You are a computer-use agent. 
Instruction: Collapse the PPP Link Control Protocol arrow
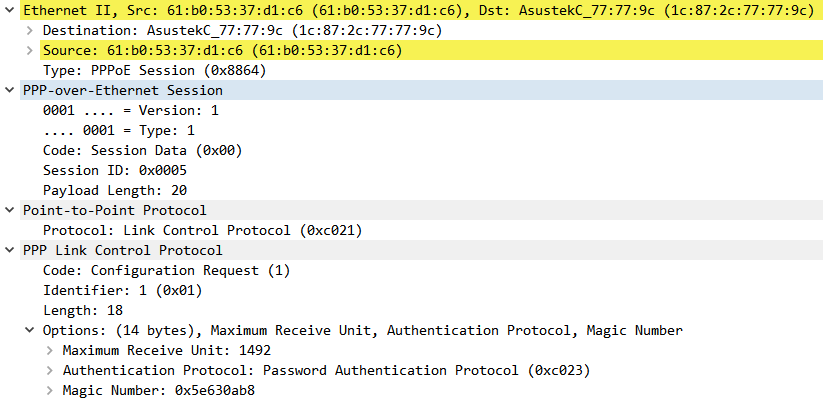(x=9, y=250)
